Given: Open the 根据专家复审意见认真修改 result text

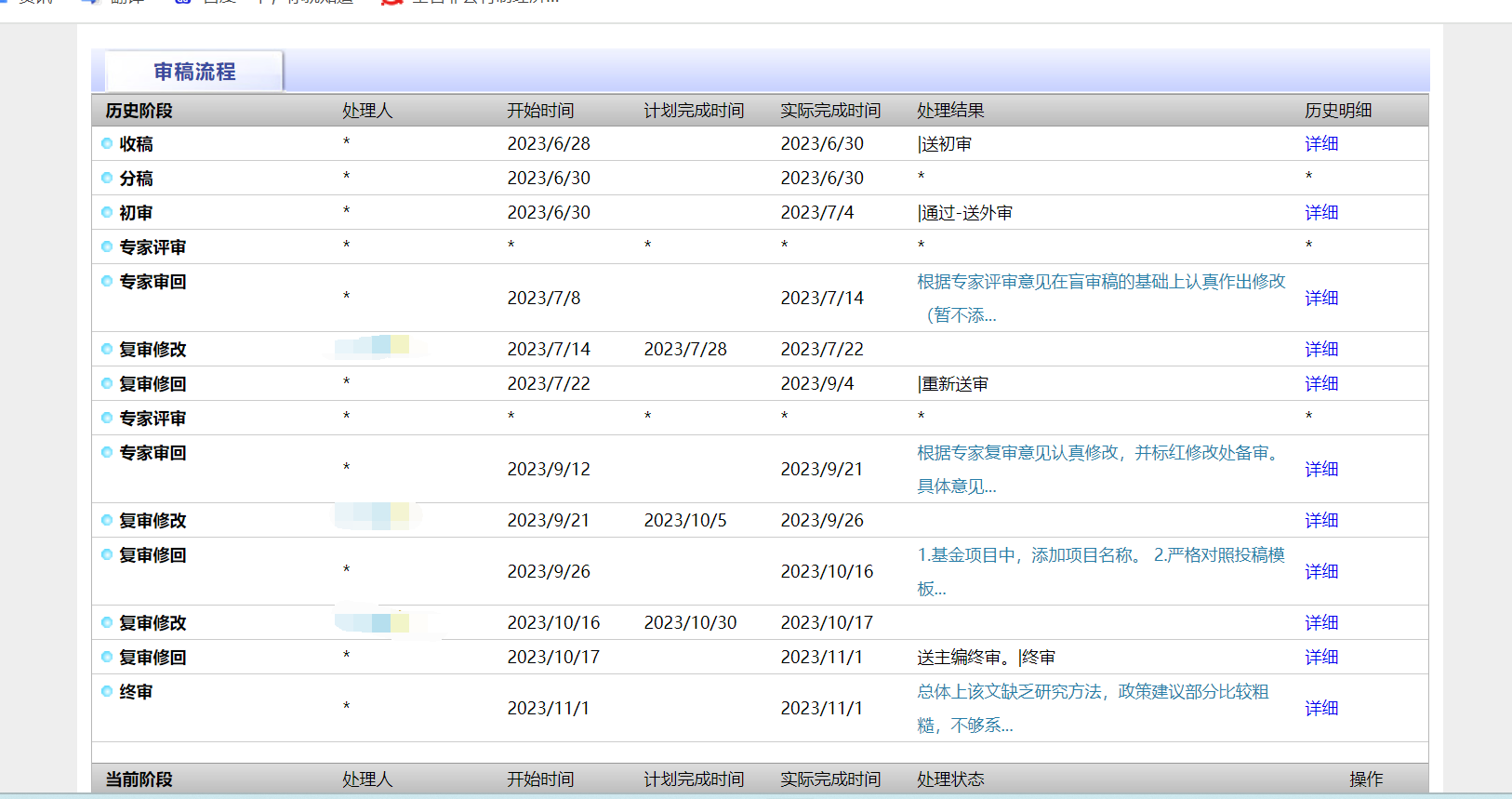Looking at the screenshot, I should point(1098,453).
